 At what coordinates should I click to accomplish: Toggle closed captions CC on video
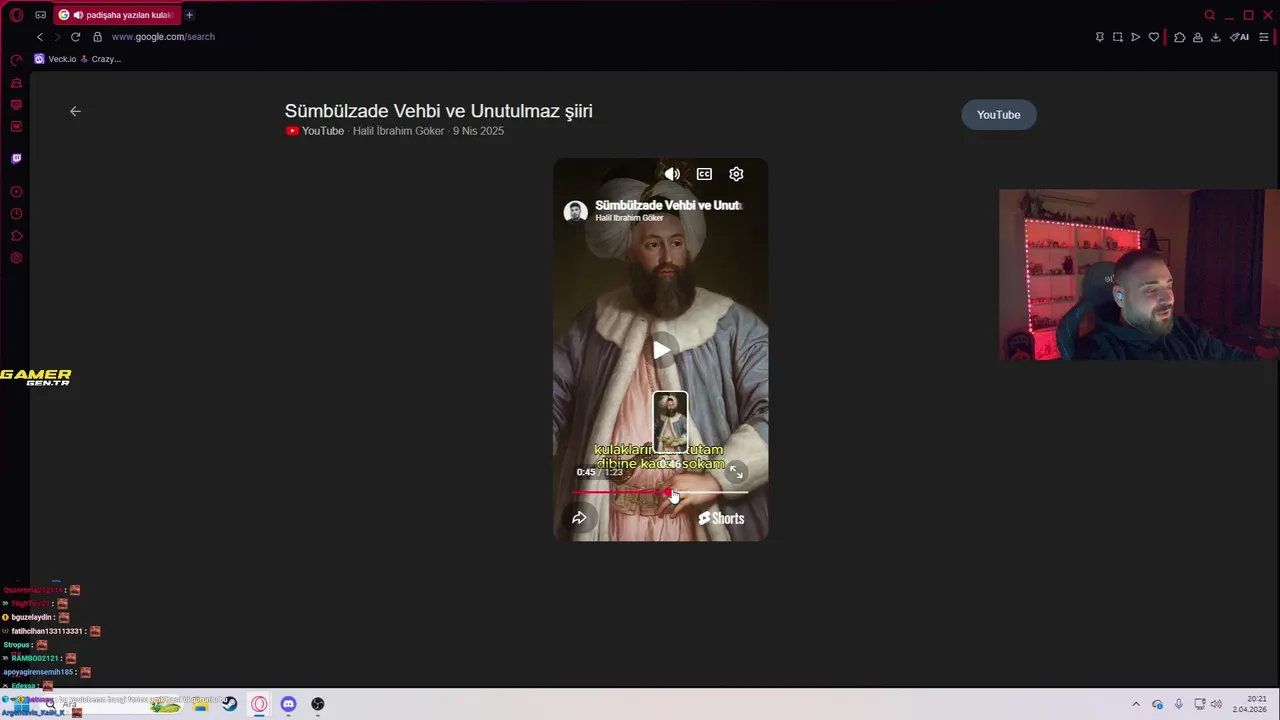pos(704,174)
